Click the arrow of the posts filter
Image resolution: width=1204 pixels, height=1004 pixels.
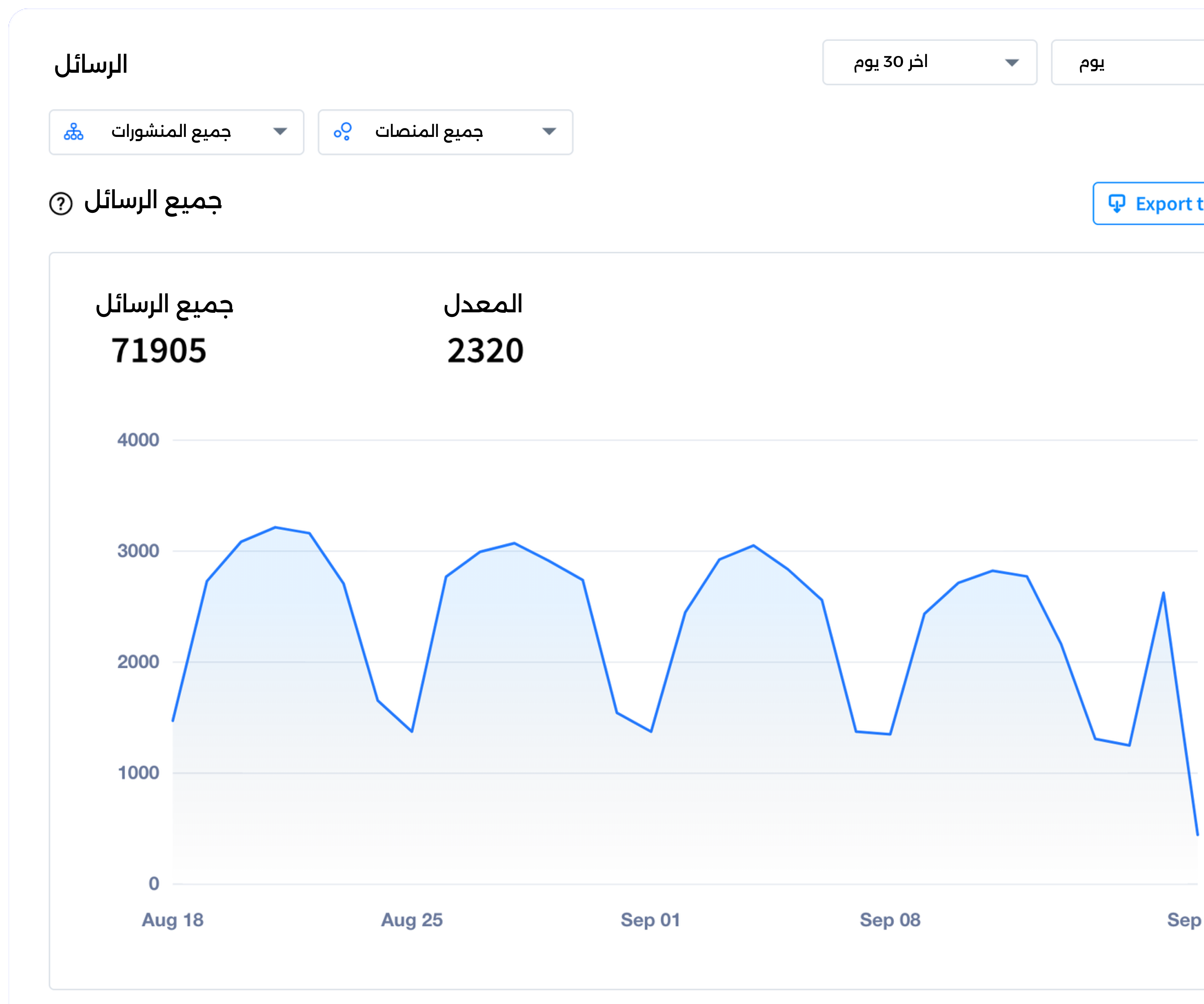(x=280, y=132)
